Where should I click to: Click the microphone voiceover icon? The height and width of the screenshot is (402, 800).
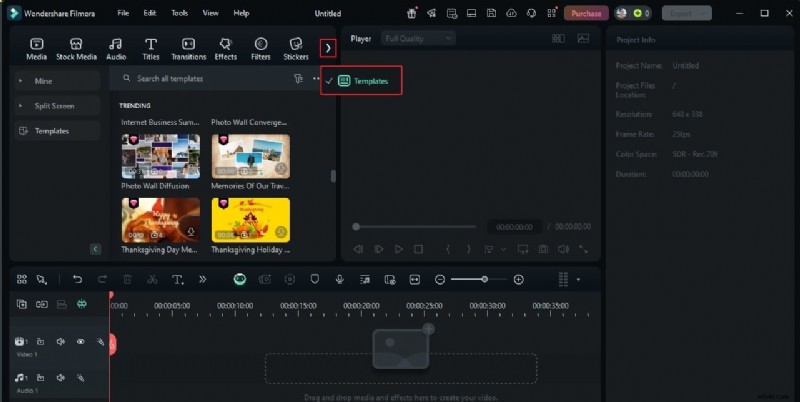pyautogui.click(x=340, y=280)
